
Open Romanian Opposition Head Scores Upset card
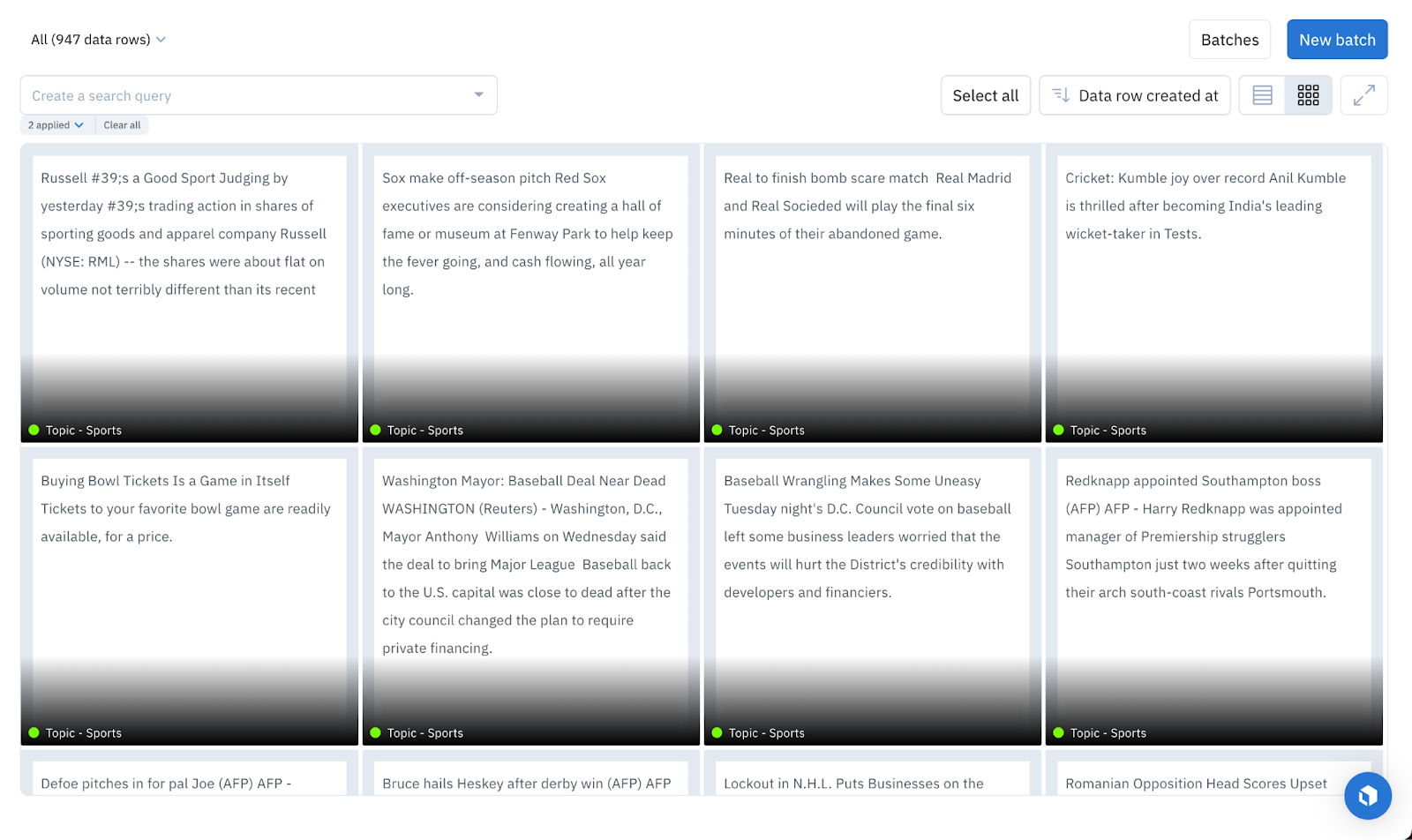click(1214, 773)
